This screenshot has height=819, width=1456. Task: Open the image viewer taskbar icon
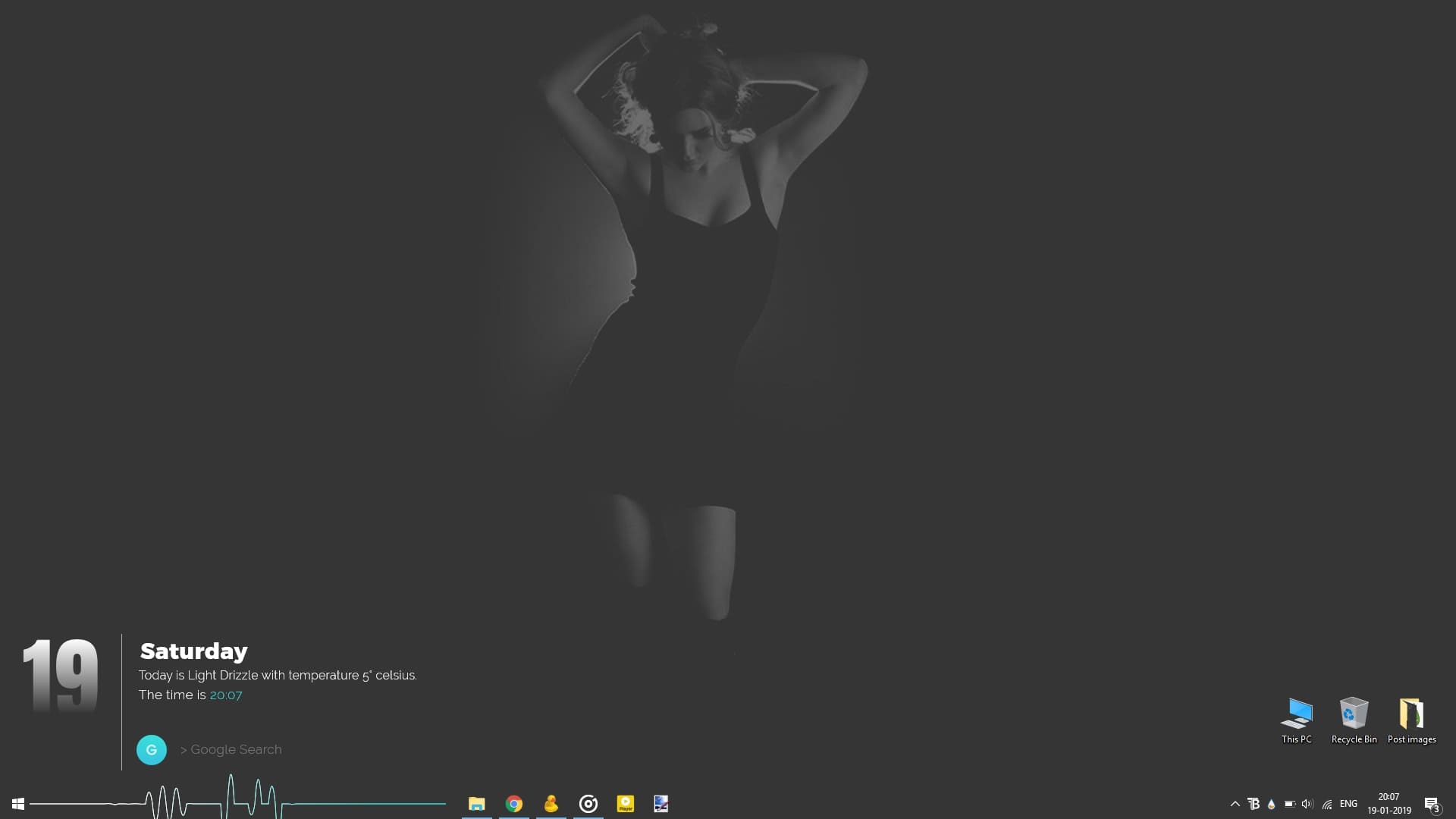tap(661, 803)
